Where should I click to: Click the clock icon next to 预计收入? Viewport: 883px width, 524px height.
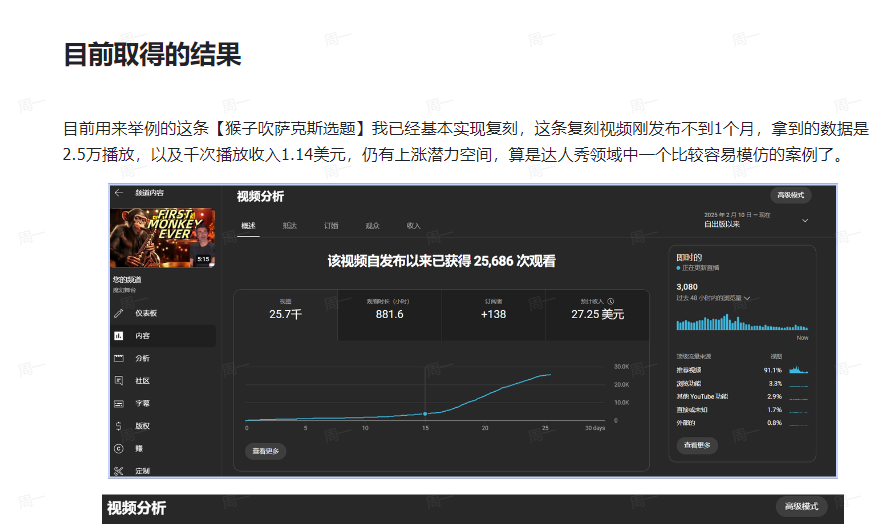click(x=610, y=302)
